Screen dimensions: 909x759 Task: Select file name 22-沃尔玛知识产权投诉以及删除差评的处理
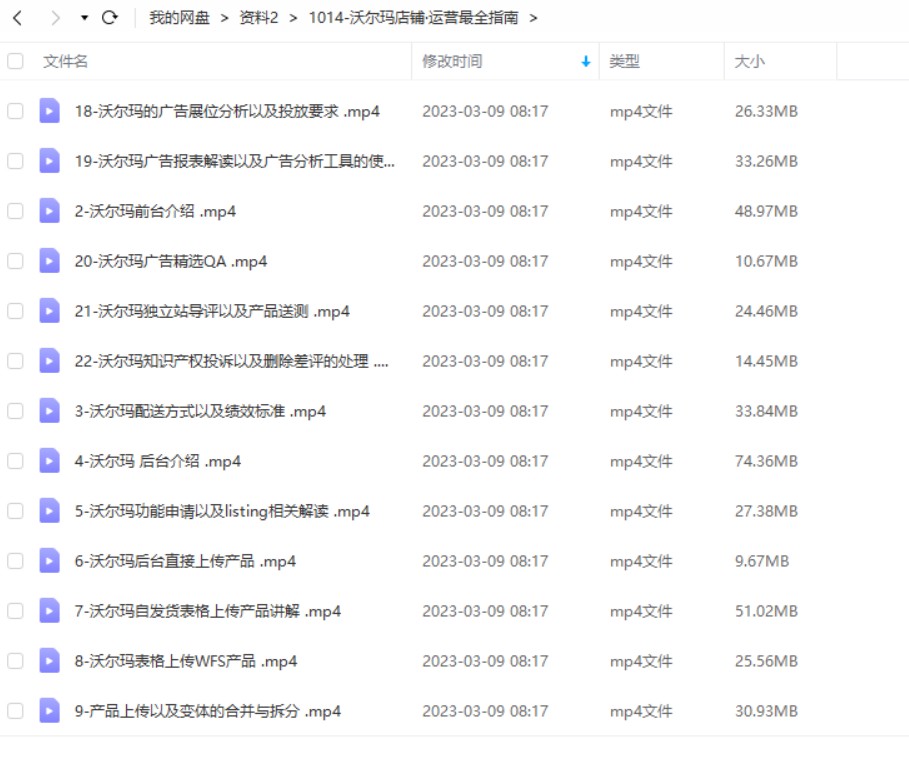(x=232, y=361)
